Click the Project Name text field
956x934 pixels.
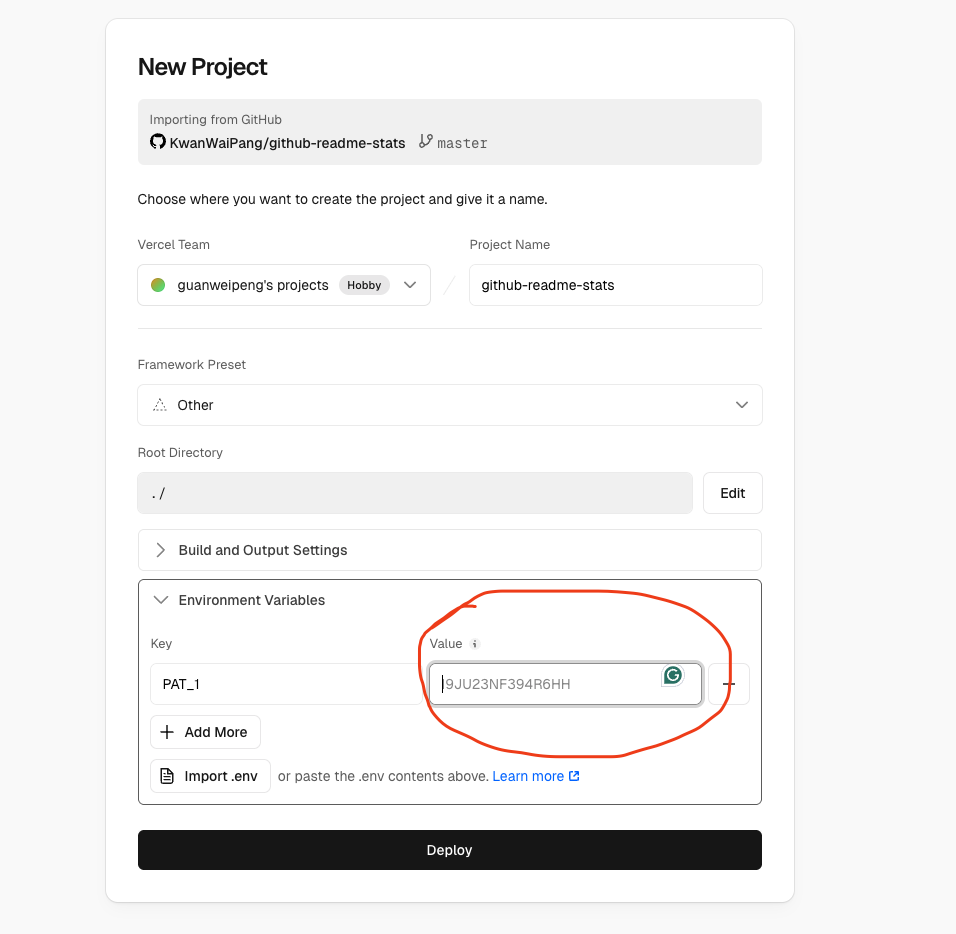(x=615, y=285)
